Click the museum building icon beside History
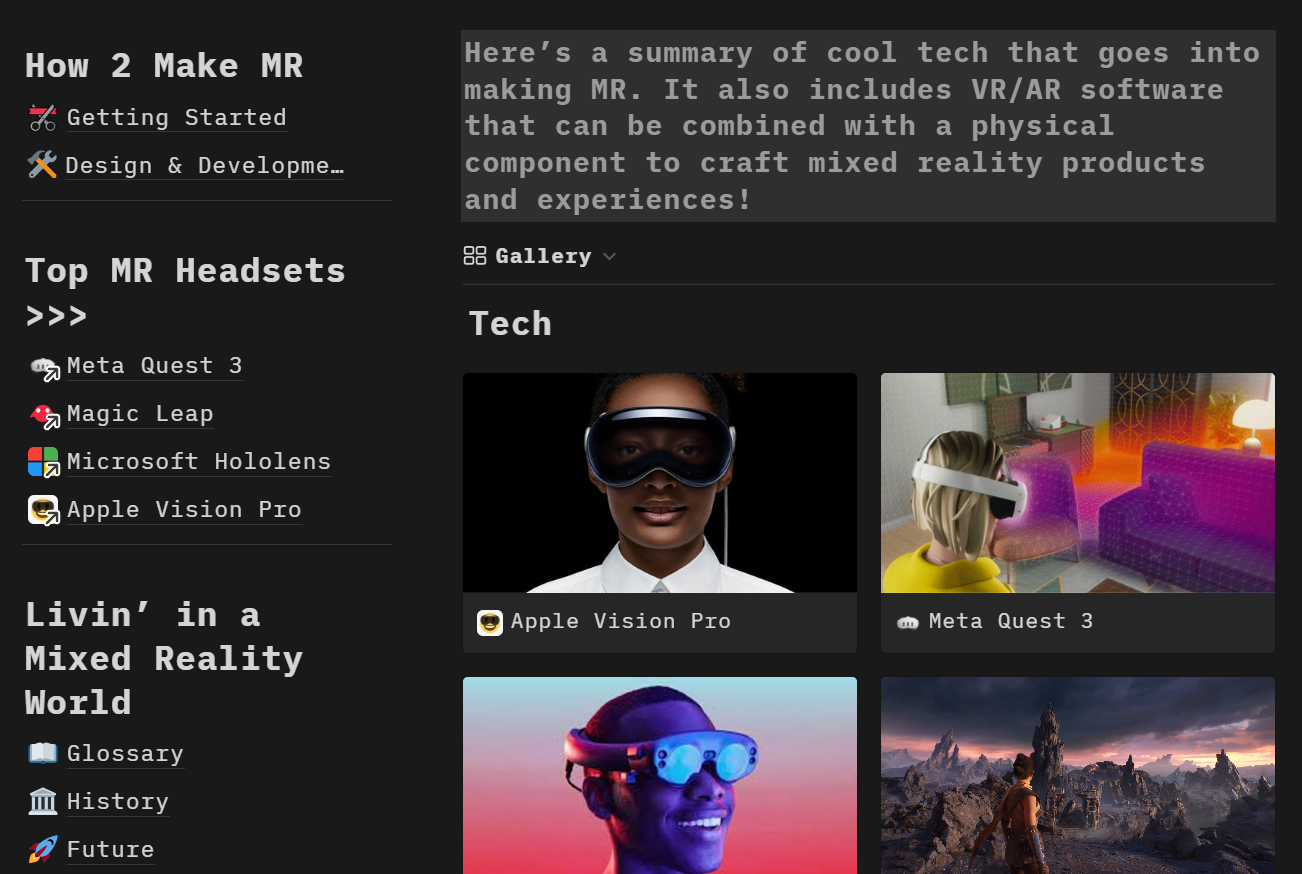This screenshot has height=874, width=1302. tap(43, 801)
